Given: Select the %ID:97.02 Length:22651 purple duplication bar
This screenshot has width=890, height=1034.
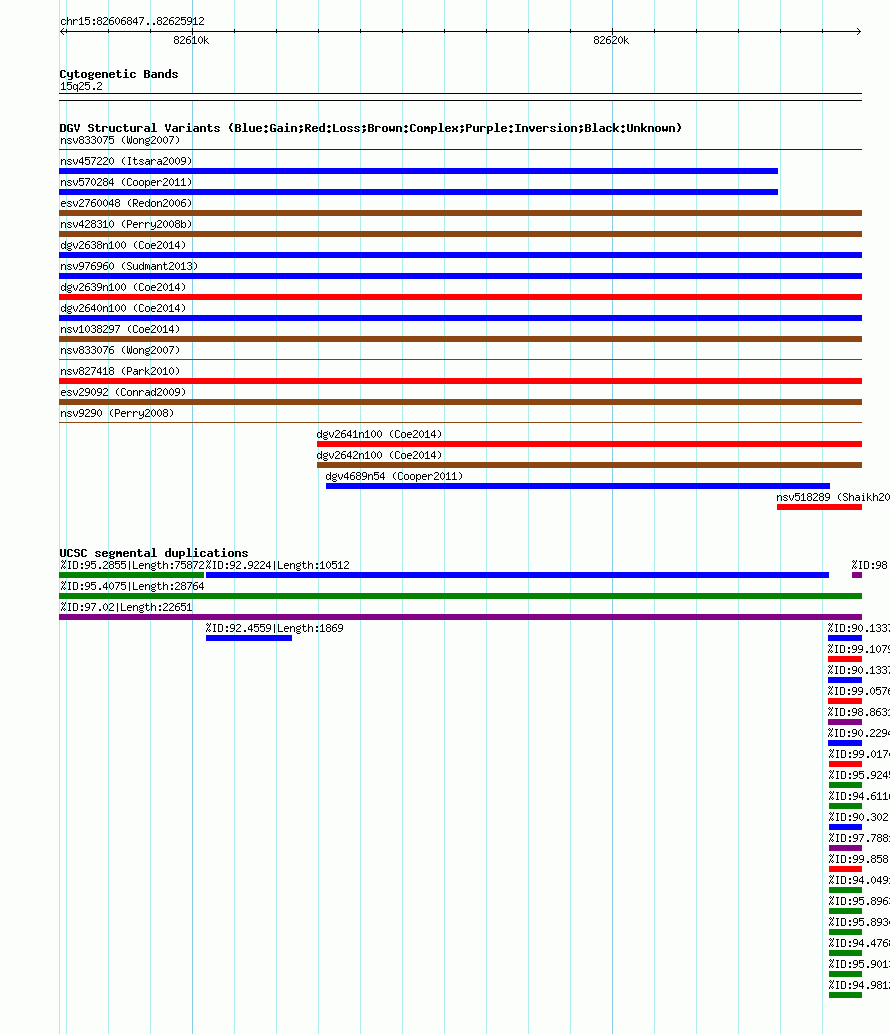Looking at the screenshot, I should pos(460,617).
